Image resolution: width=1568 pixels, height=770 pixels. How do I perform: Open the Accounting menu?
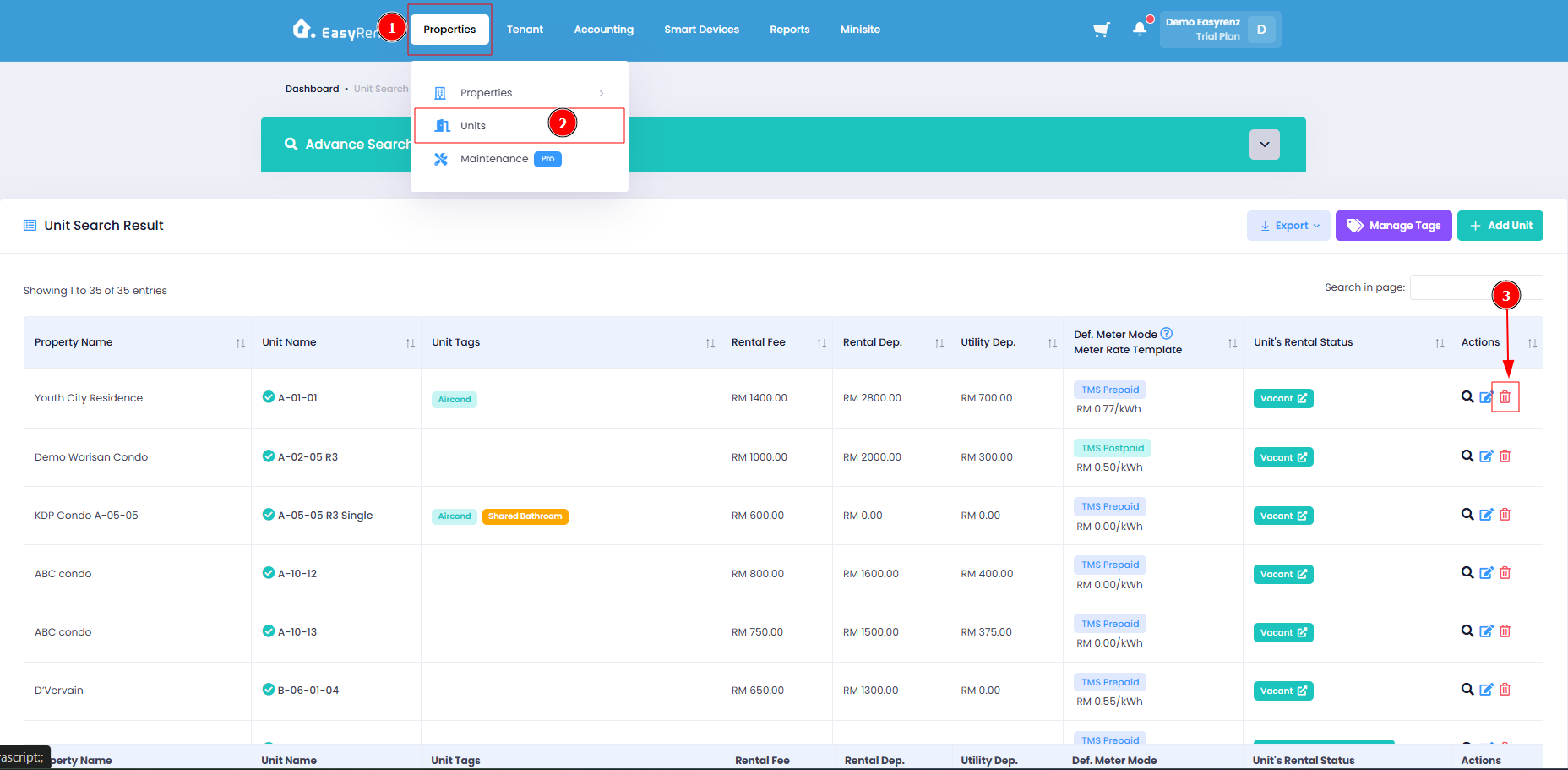[x=603, y=30]
